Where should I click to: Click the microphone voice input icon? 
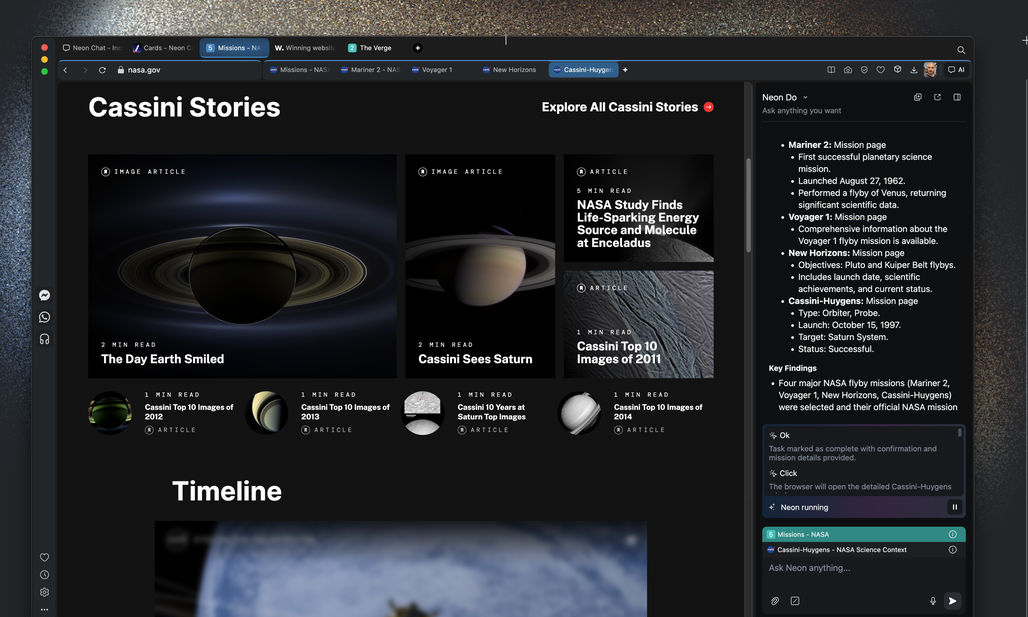(x=933, y=601)
